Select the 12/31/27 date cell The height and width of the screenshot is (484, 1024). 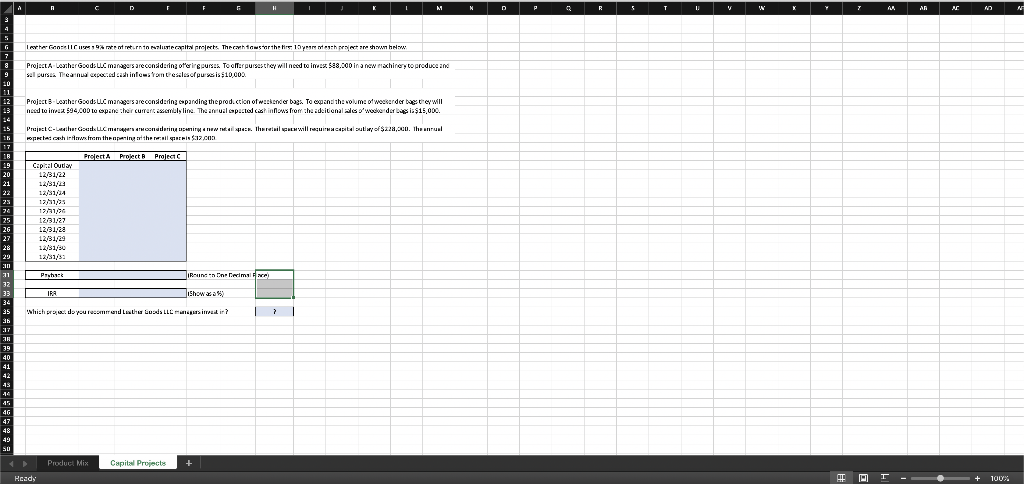52,221
